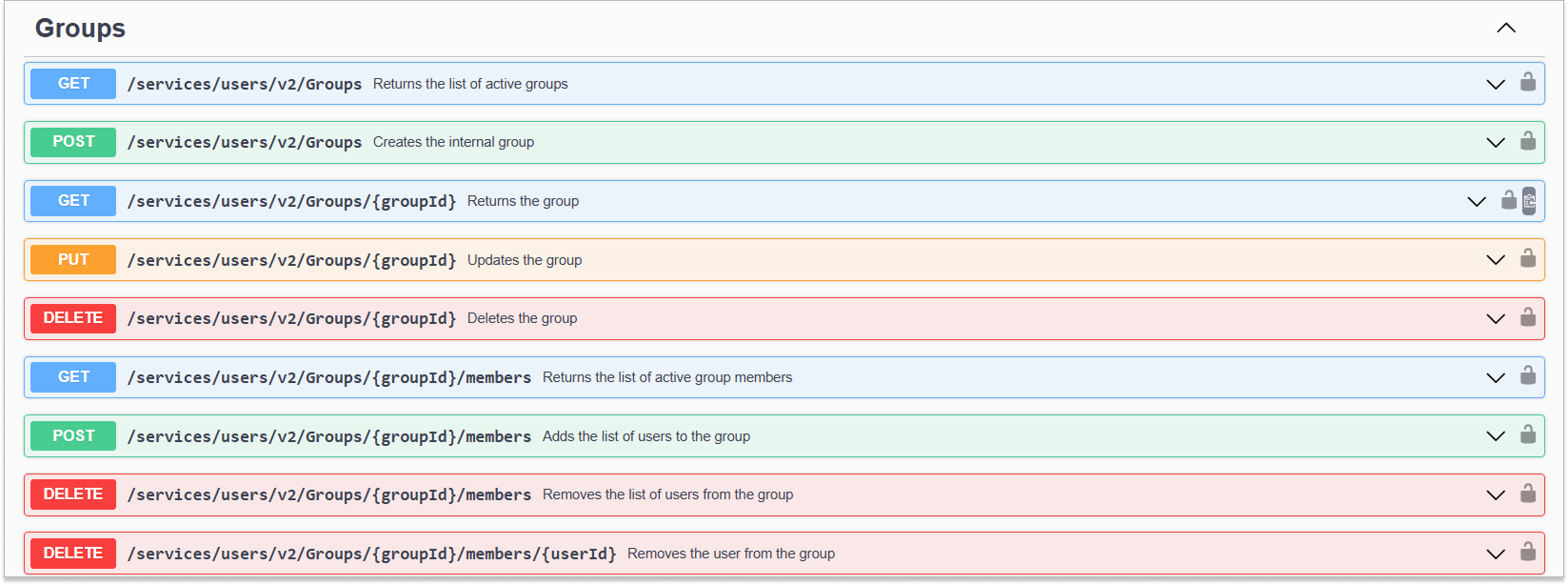Click lock icon on GET active group members
Image resolution: width=1568 pixels, height=585 pixels.
tap(1527, 377)
